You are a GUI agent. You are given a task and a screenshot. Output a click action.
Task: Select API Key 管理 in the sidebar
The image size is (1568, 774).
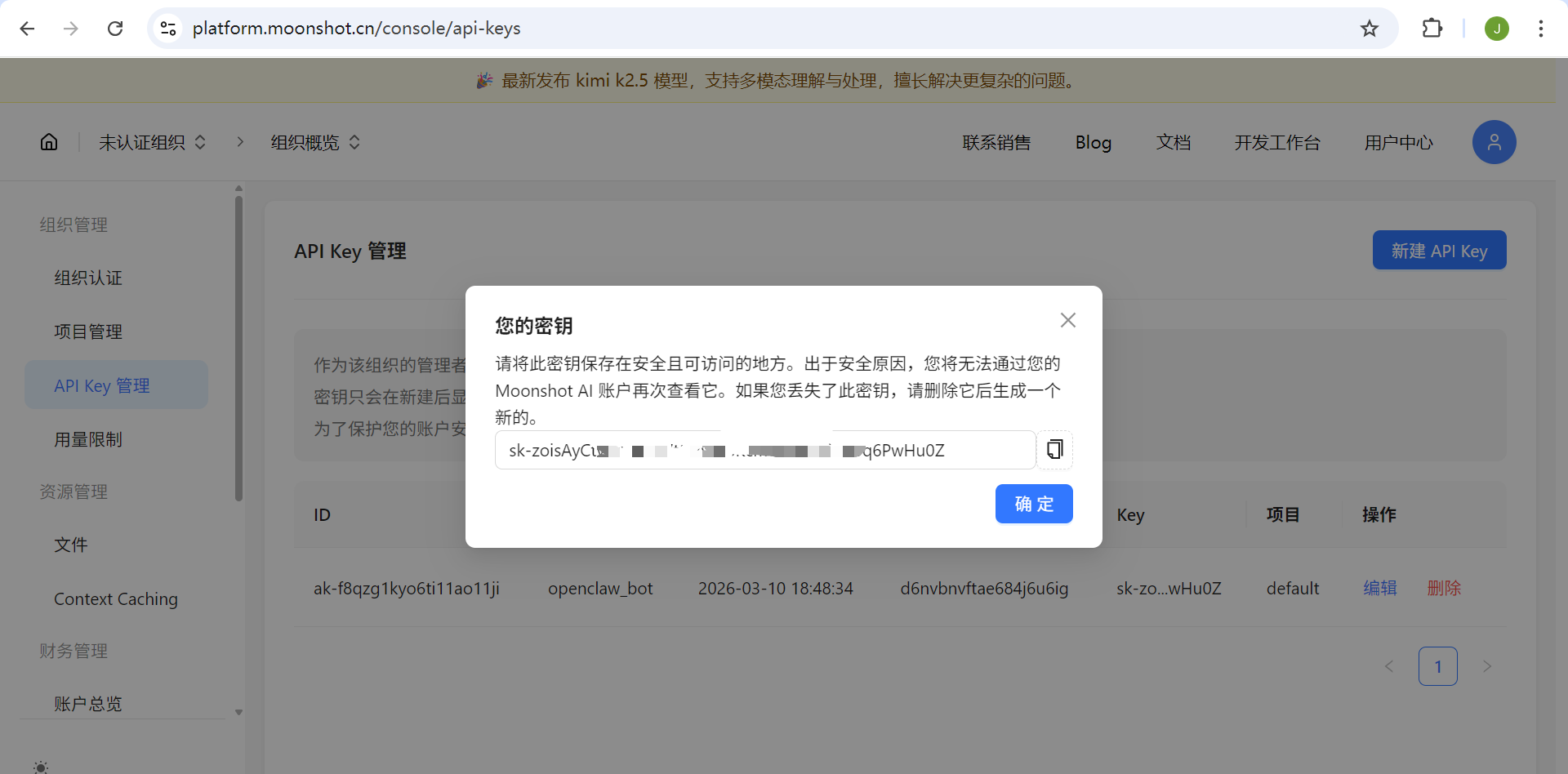[x=116, y=385]
